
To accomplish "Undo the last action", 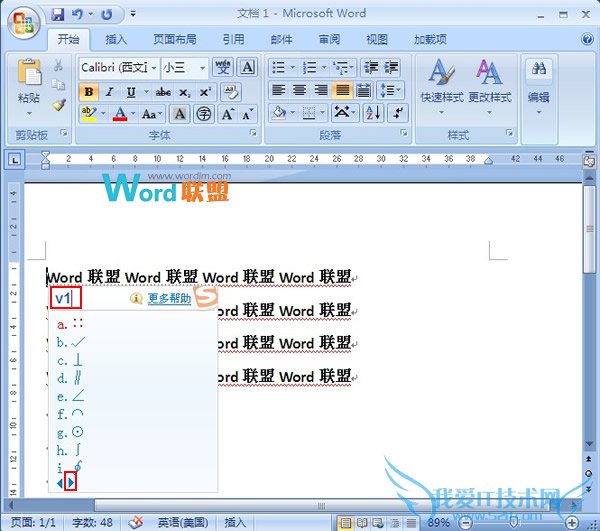I will click(77, 15).
